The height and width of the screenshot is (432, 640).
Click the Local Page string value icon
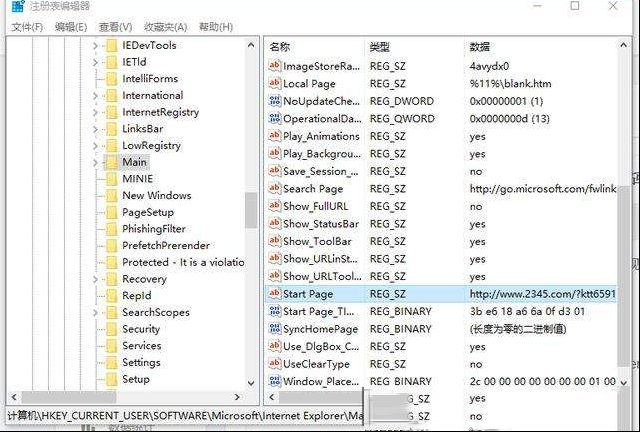275,83
